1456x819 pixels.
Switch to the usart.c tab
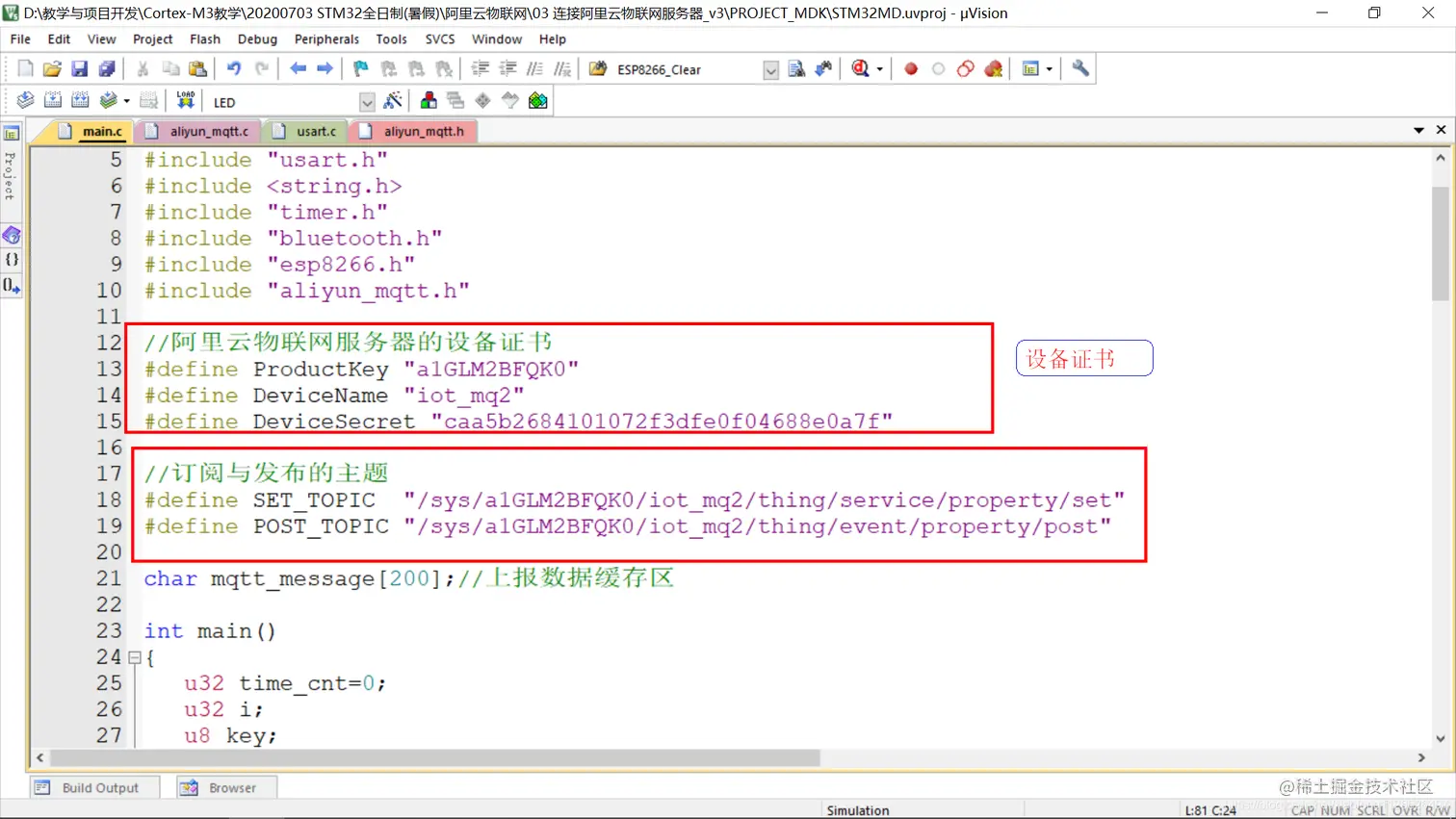pyautogui.click(x=306, y=131)
